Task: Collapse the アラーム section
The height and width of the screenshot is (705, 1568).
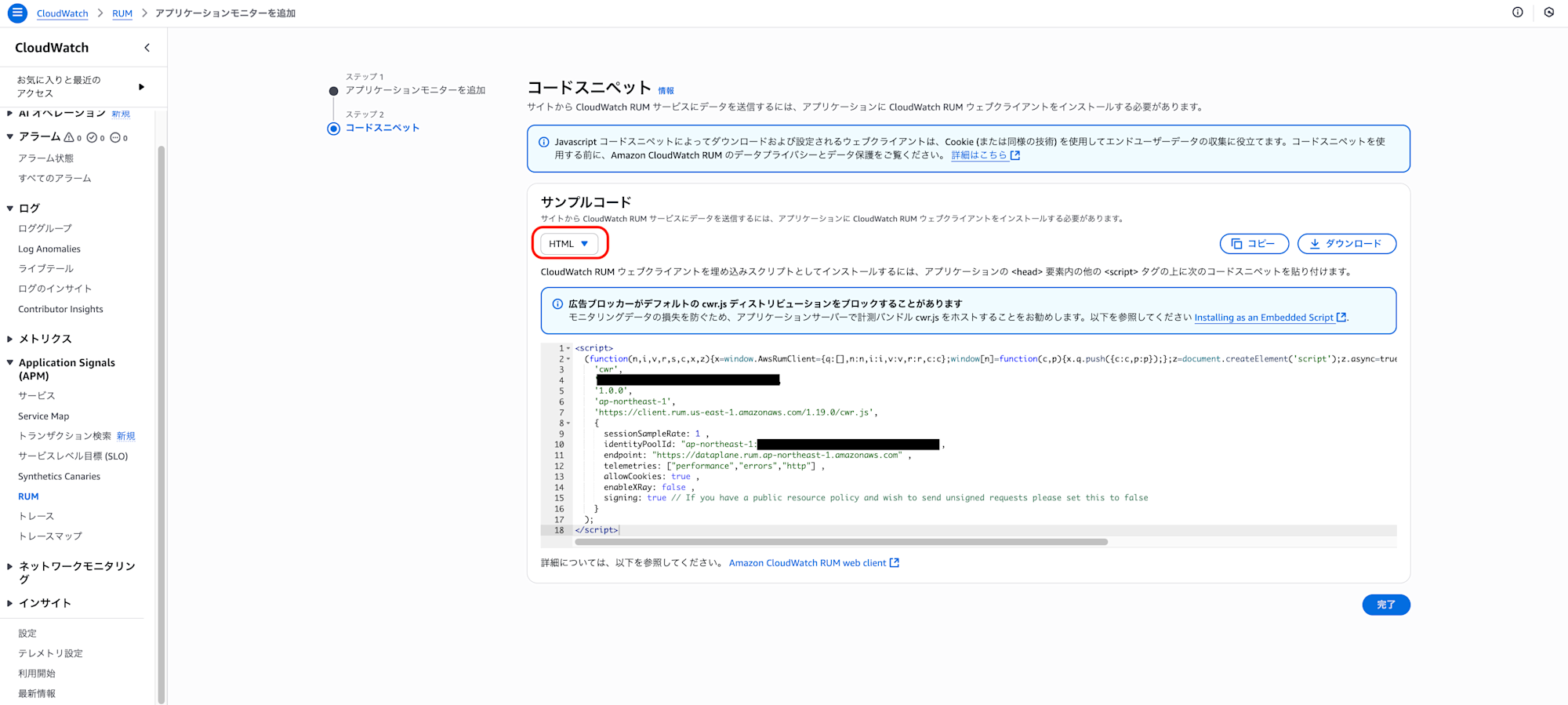Action: click(9, 136)
